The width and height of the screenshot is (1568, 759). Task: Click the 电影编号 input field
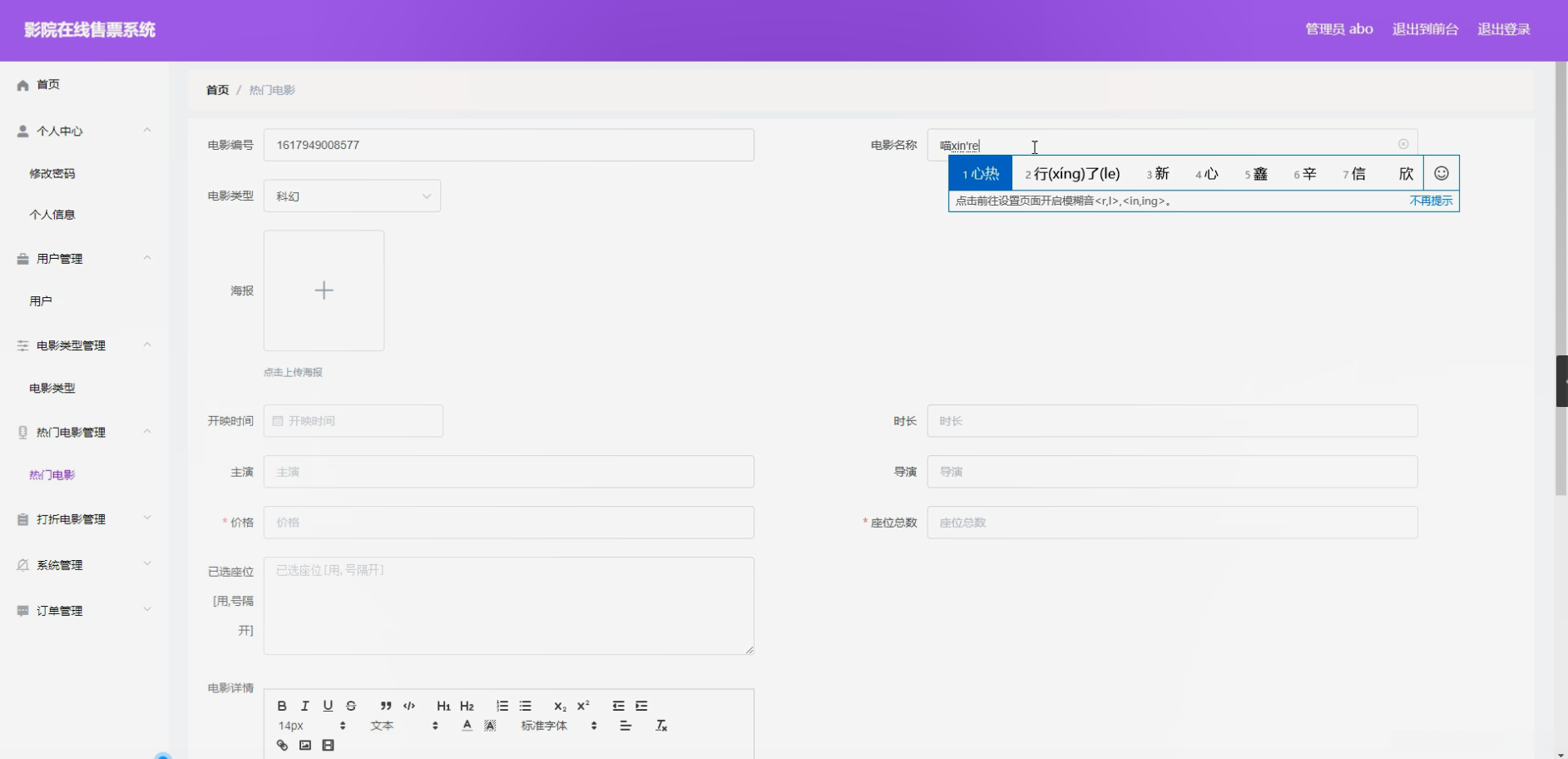[509, 145]
